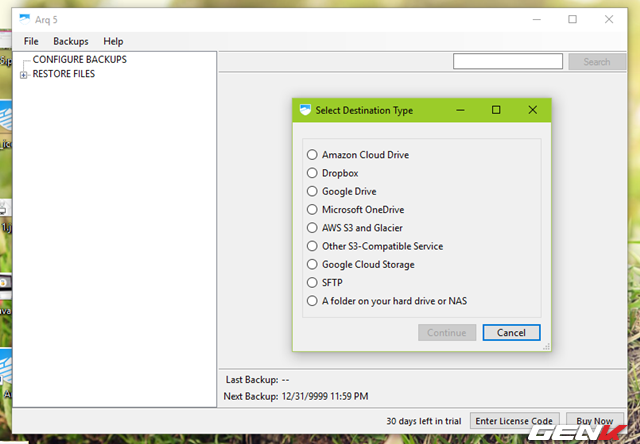Screen dimensions: 640x444
Task: Click the Select Destination Type dialog icon
Action: click(x=305, y=110)
